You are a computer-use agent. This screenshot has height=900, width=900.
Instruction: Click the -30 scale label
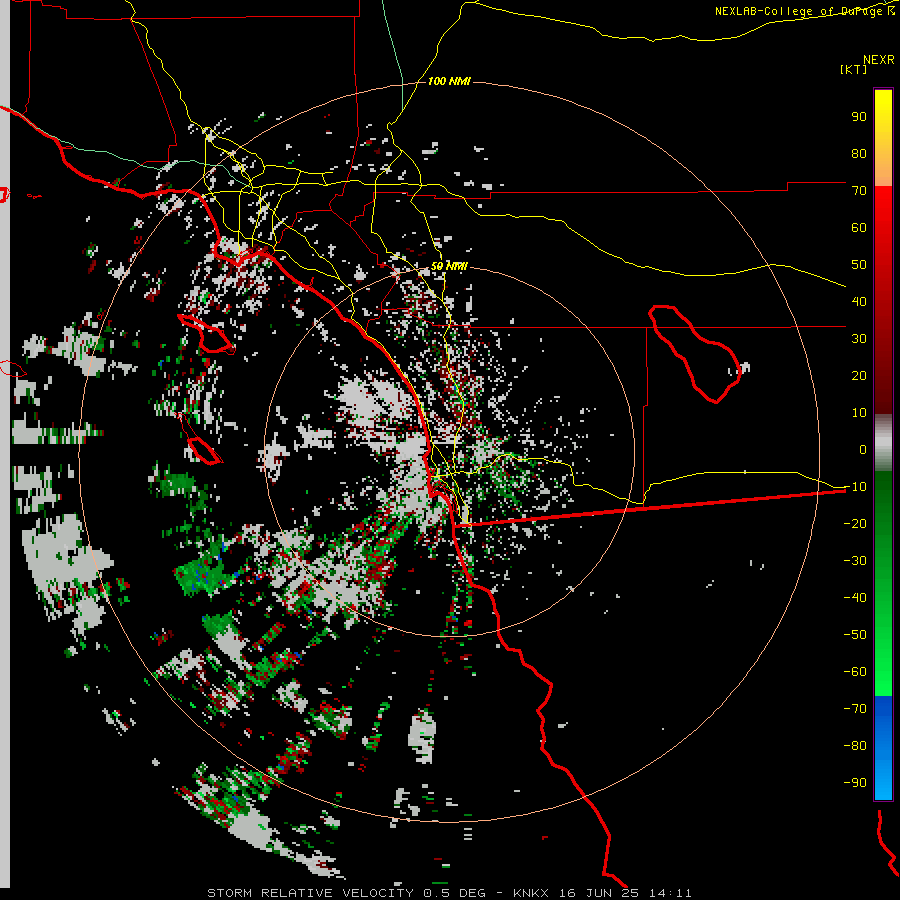pos(855,561)
